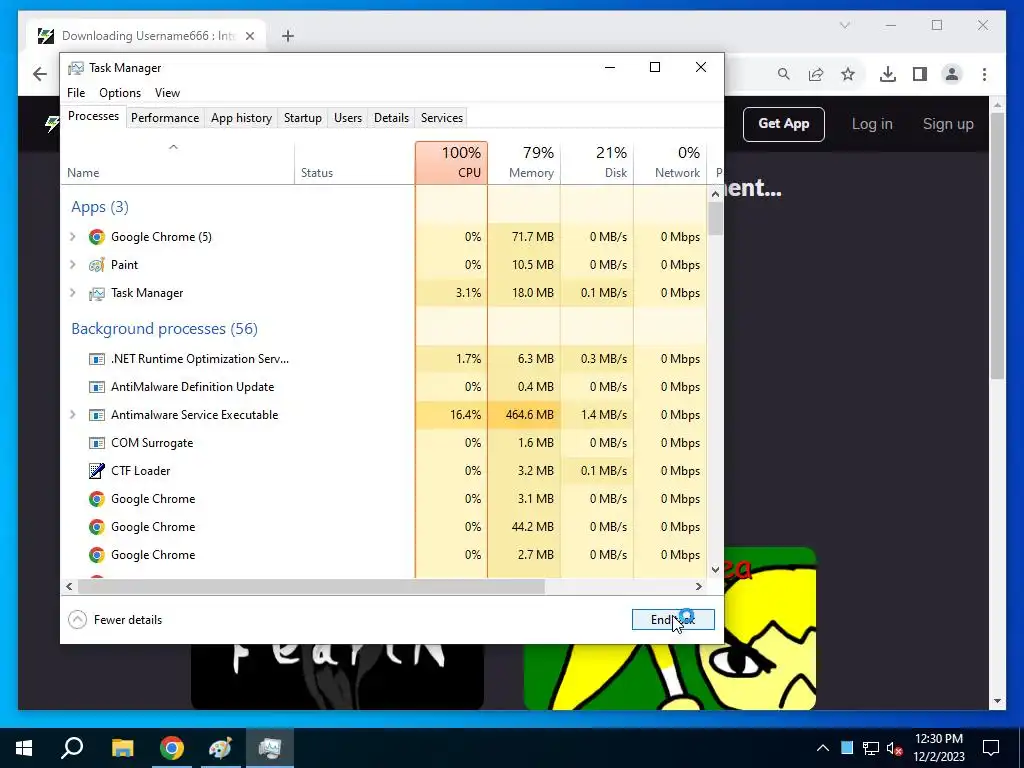This screenshot has width=1024, height=768.
Task: Open the File menu
Action: point(76,93)
